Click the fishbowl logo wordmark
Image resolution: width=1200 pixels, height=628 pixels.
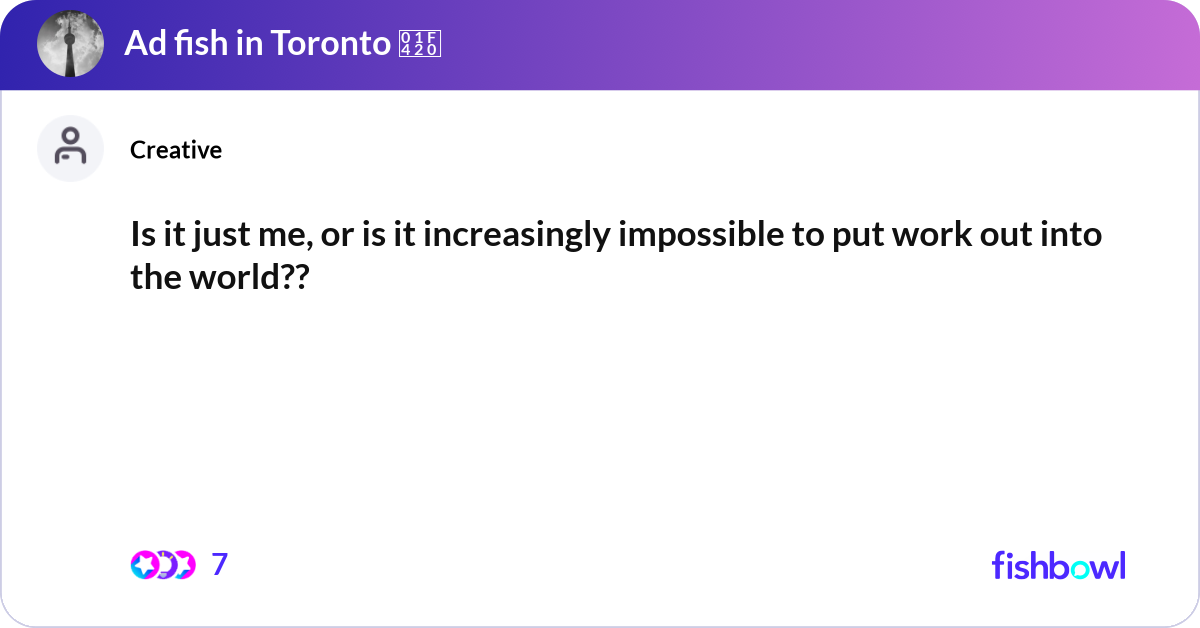click(x=1058, y=566)
